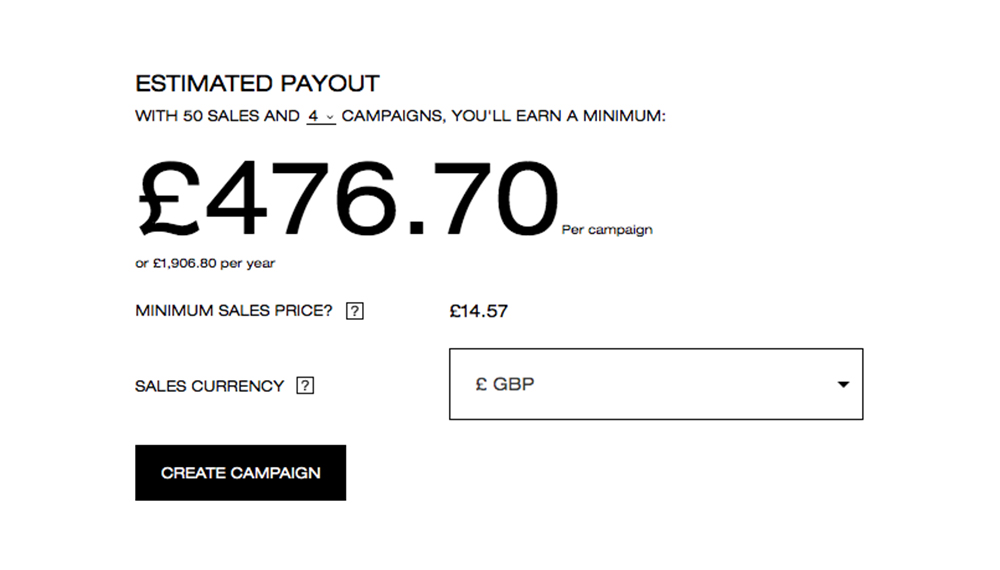Image resolution: width=1000 pixels, height=570 pixels.
Task: Click the £14.57 minimum price value
Action: 478,311
